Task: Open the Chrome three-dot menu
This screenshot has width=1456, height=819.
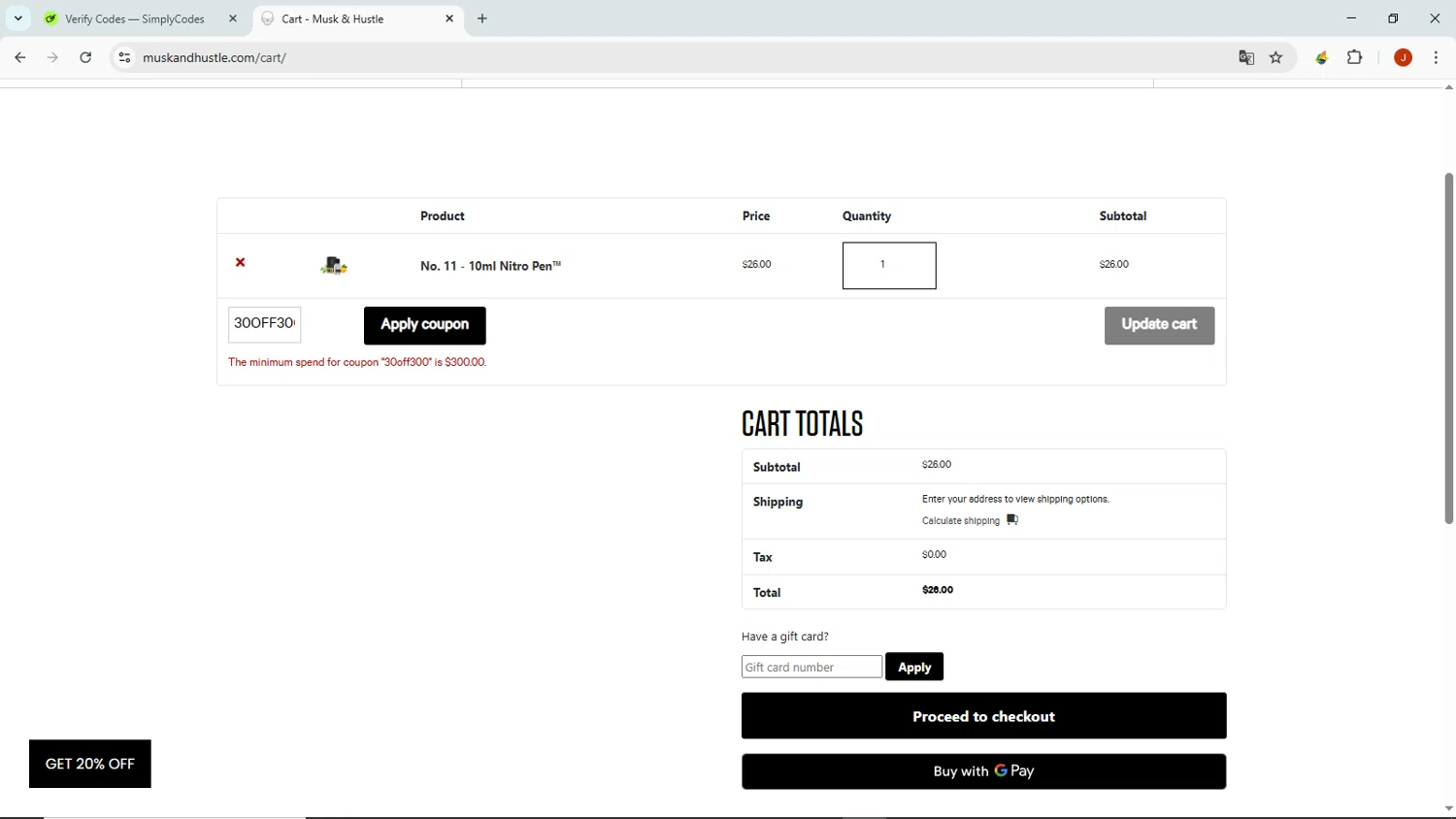Action: [1437, 57]
